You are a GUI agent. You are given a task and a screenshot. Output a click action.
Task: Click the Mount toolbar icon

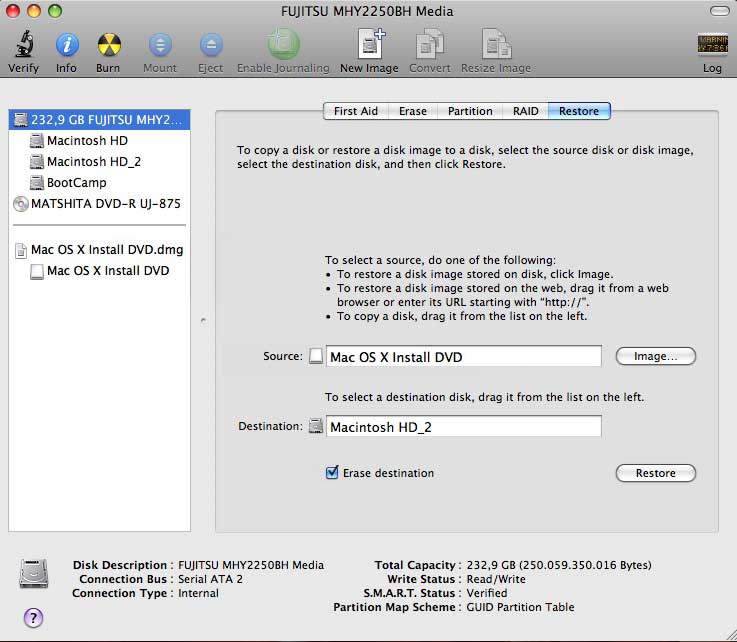point(160,45)
